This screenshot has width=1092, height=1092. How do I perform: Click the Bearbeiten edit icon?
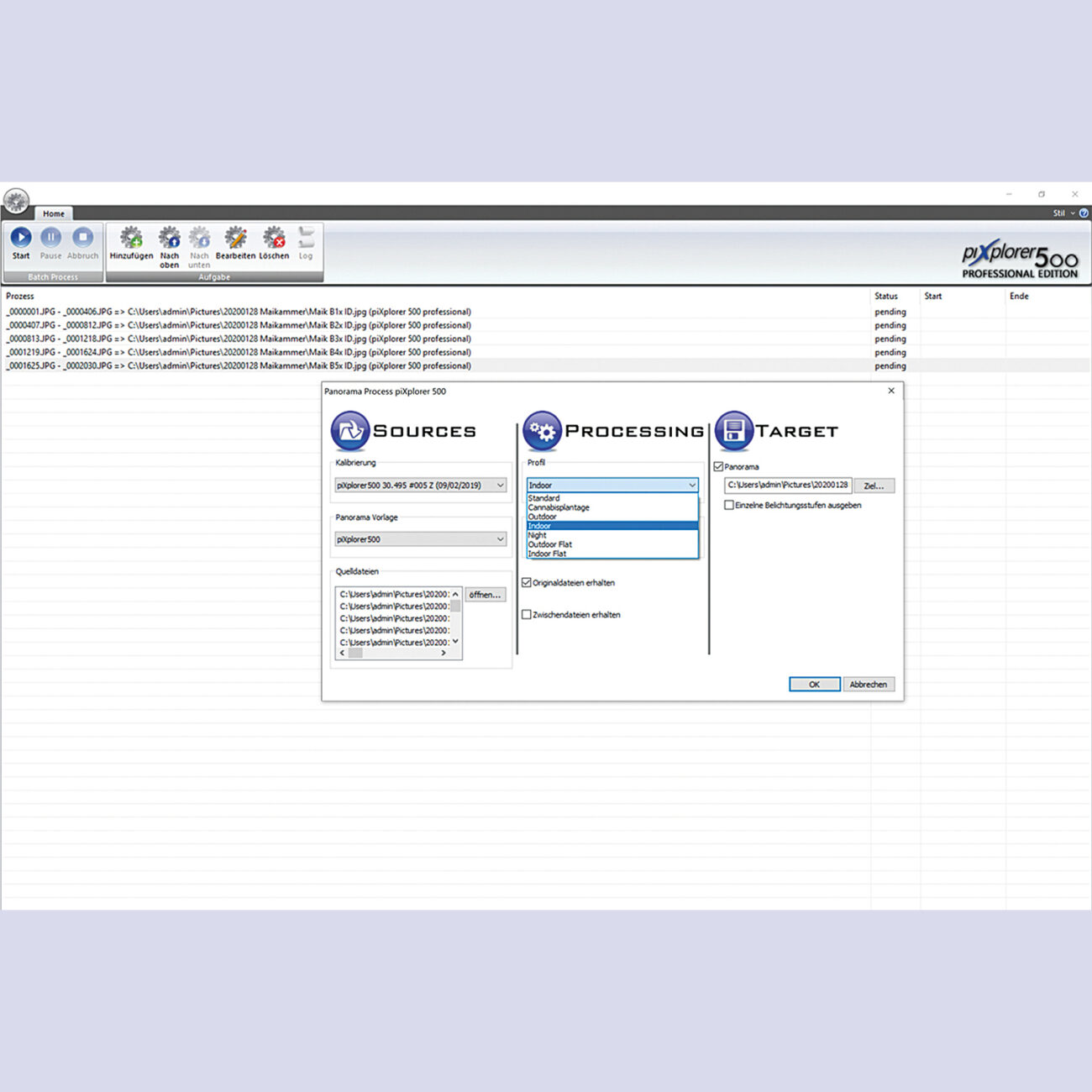tap(235, 238)
